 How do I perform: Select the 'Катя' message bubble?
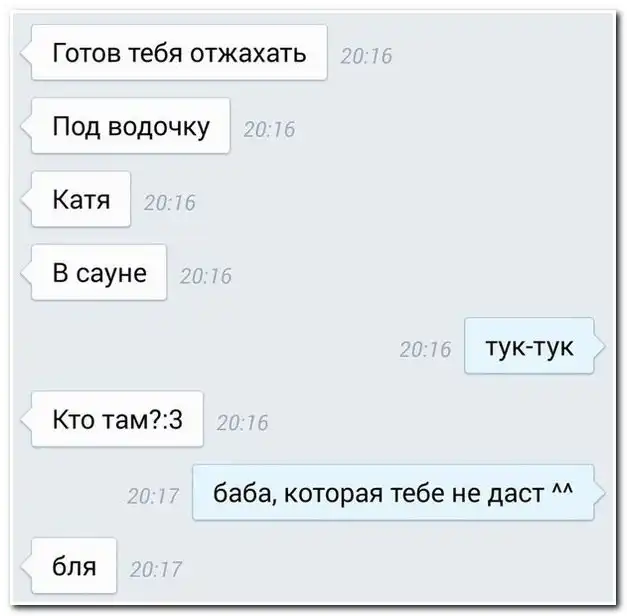pos(81,199)
